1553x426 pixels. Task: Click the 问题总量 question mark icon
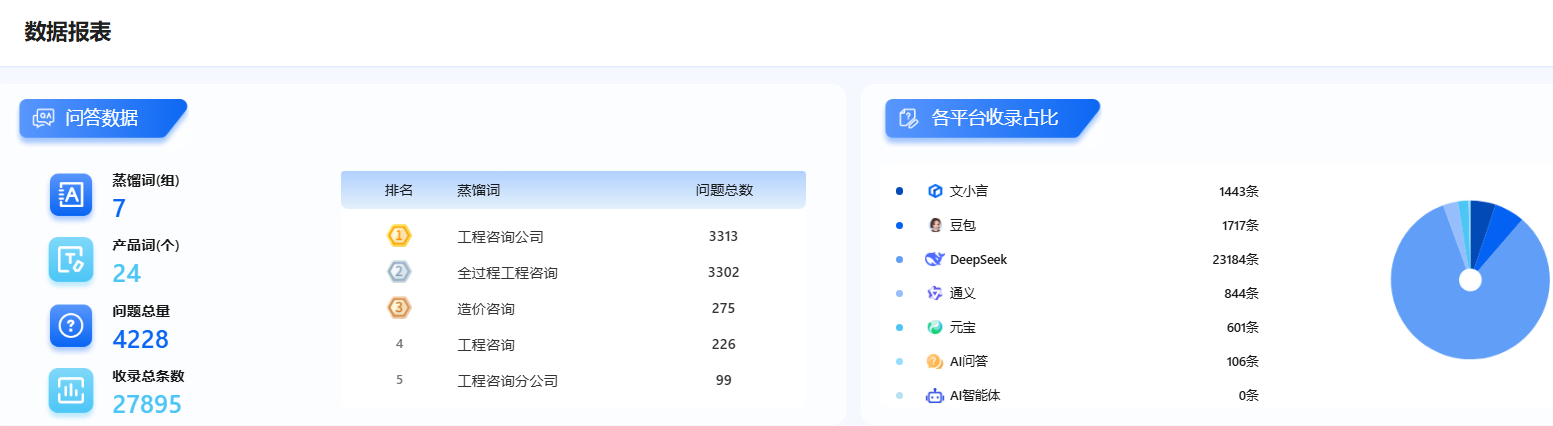point(71,325)
